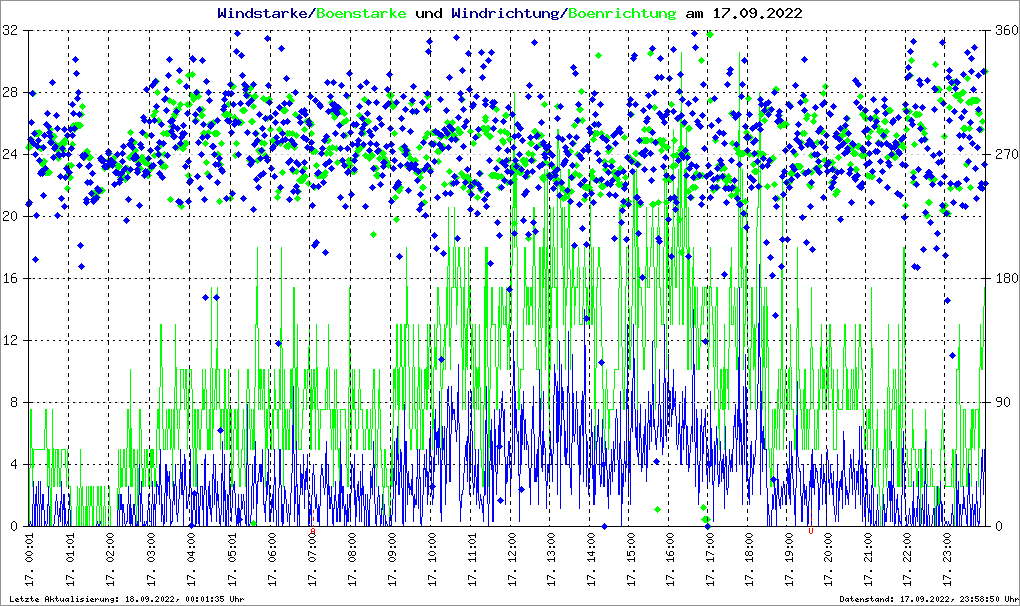This screenshot has height=606, width=1020.
Task: Click the blue Windstarke legend label
Action: (x=264, y=14)
